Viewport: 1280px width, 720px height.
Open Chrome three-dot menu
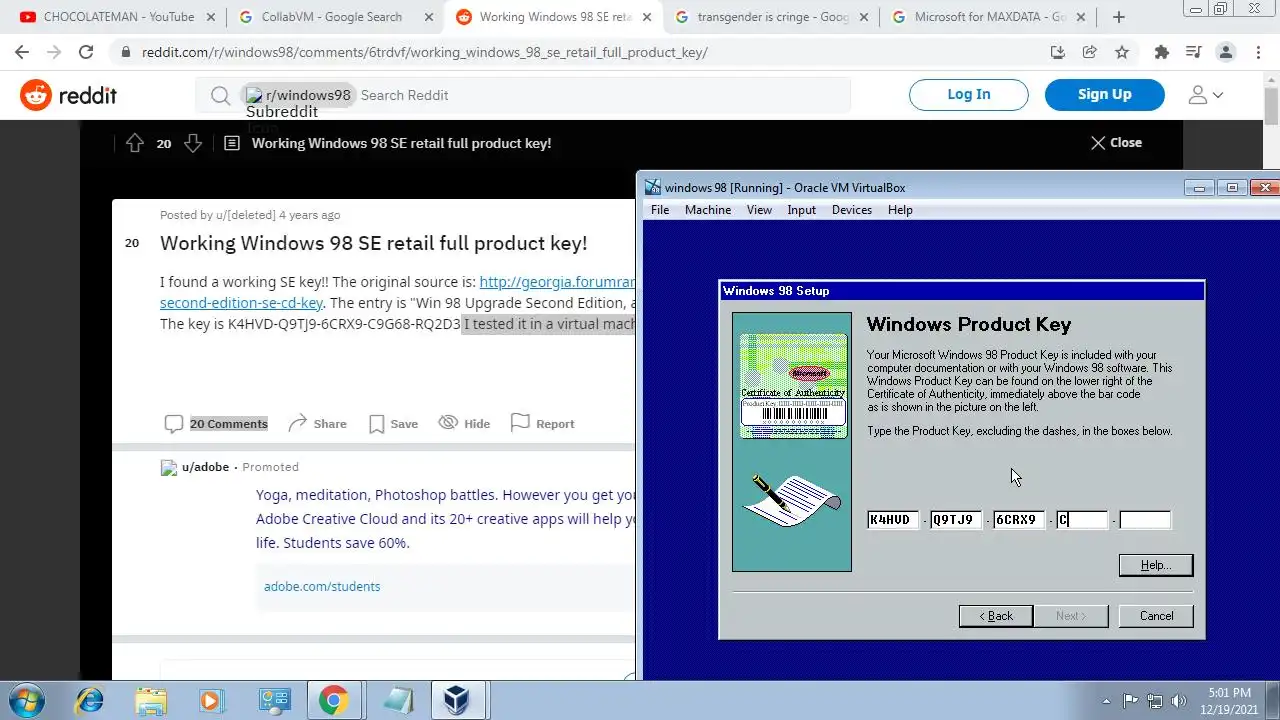[1258, 52]
